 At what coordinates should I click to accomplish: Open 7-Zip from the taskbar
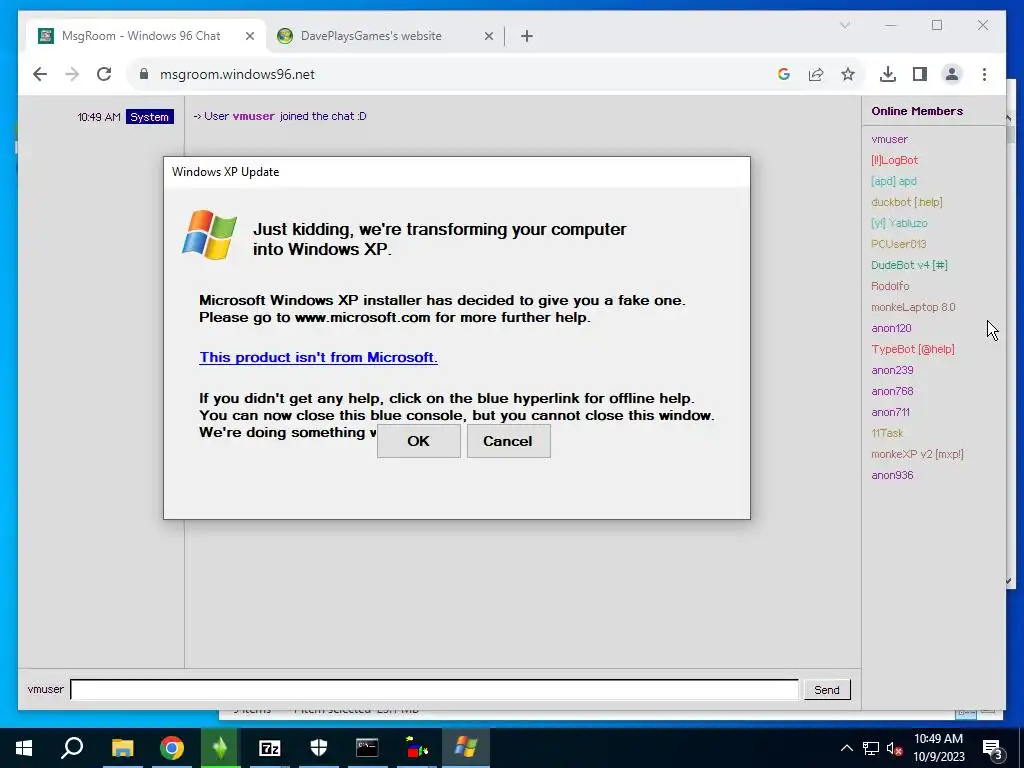(269, 748)
